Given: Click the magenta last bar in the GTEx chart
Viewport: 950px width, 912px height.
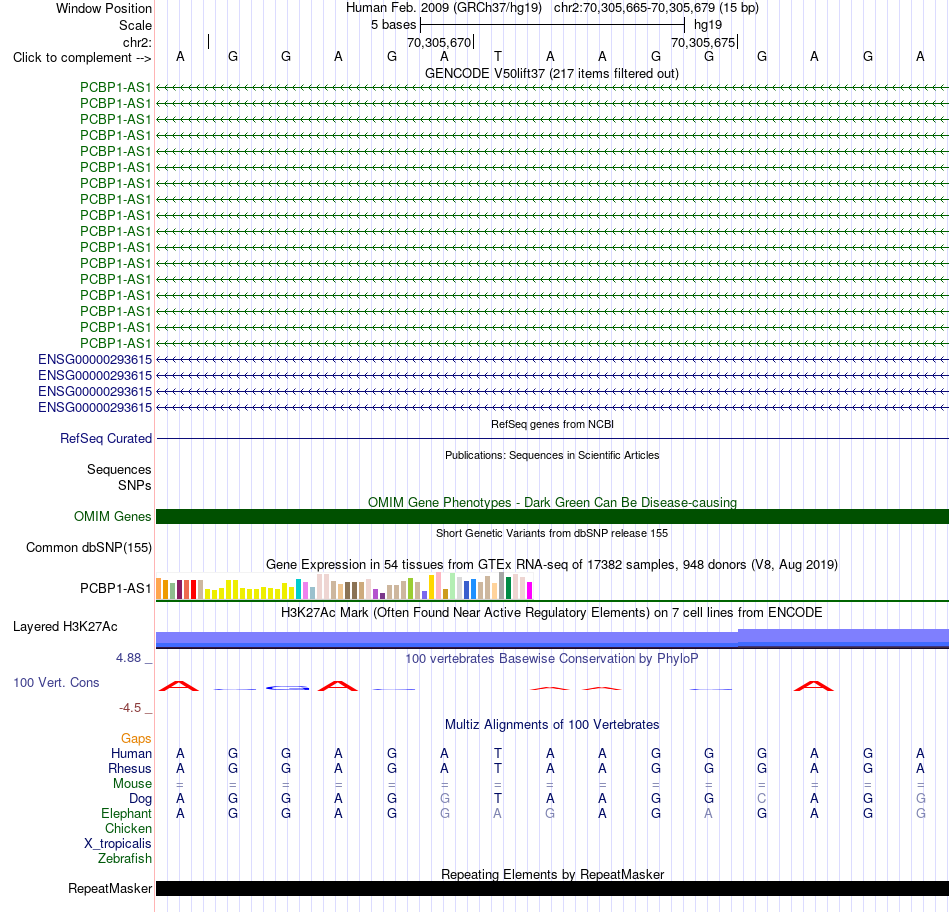Looking at the screenshot, I should coord(530,590).
